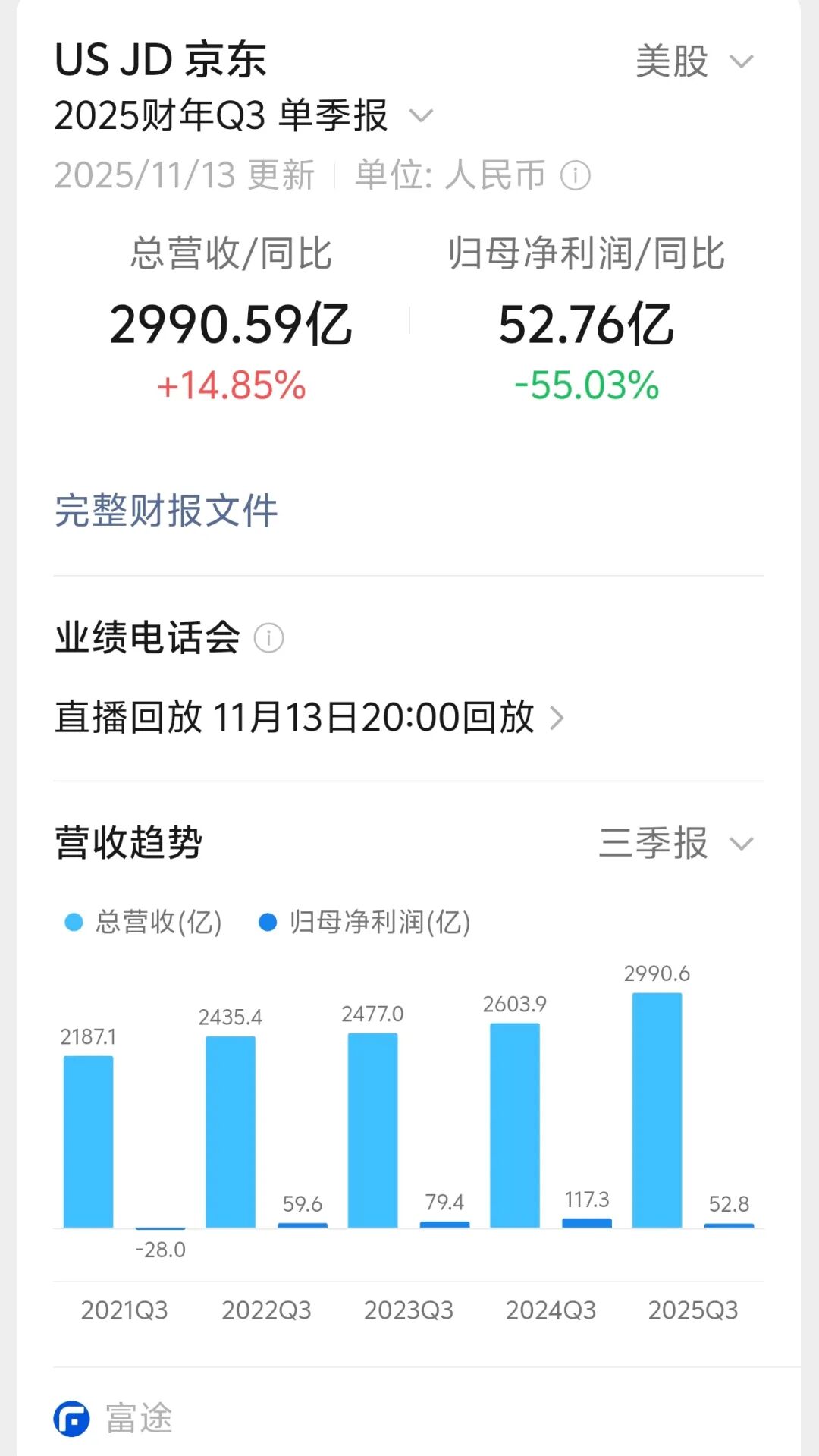Select the 2025Q3 revenue bar 2990.6

click(x=657, y=1110)
